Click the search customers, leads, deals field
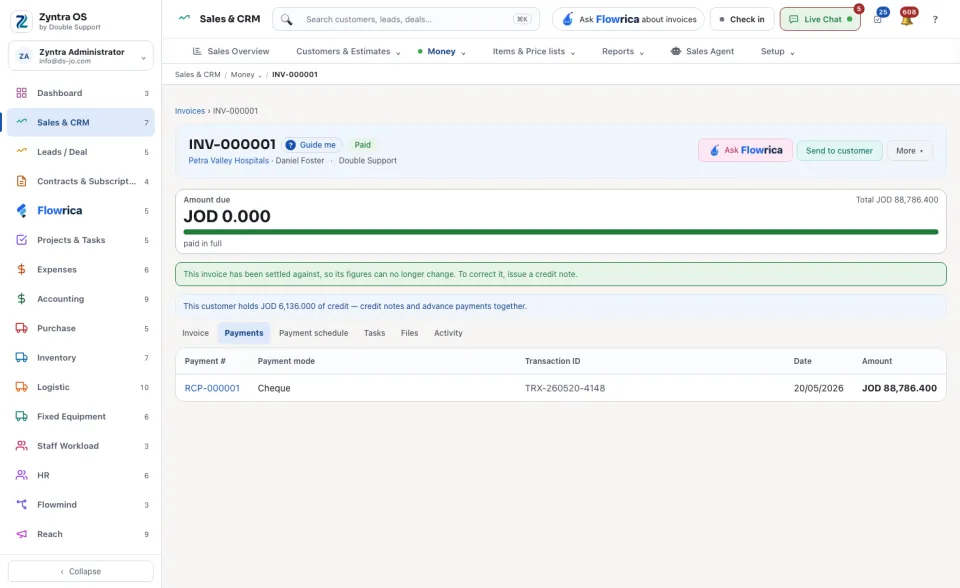The height and width of the screenshot is (588, 960). [406, 19]
